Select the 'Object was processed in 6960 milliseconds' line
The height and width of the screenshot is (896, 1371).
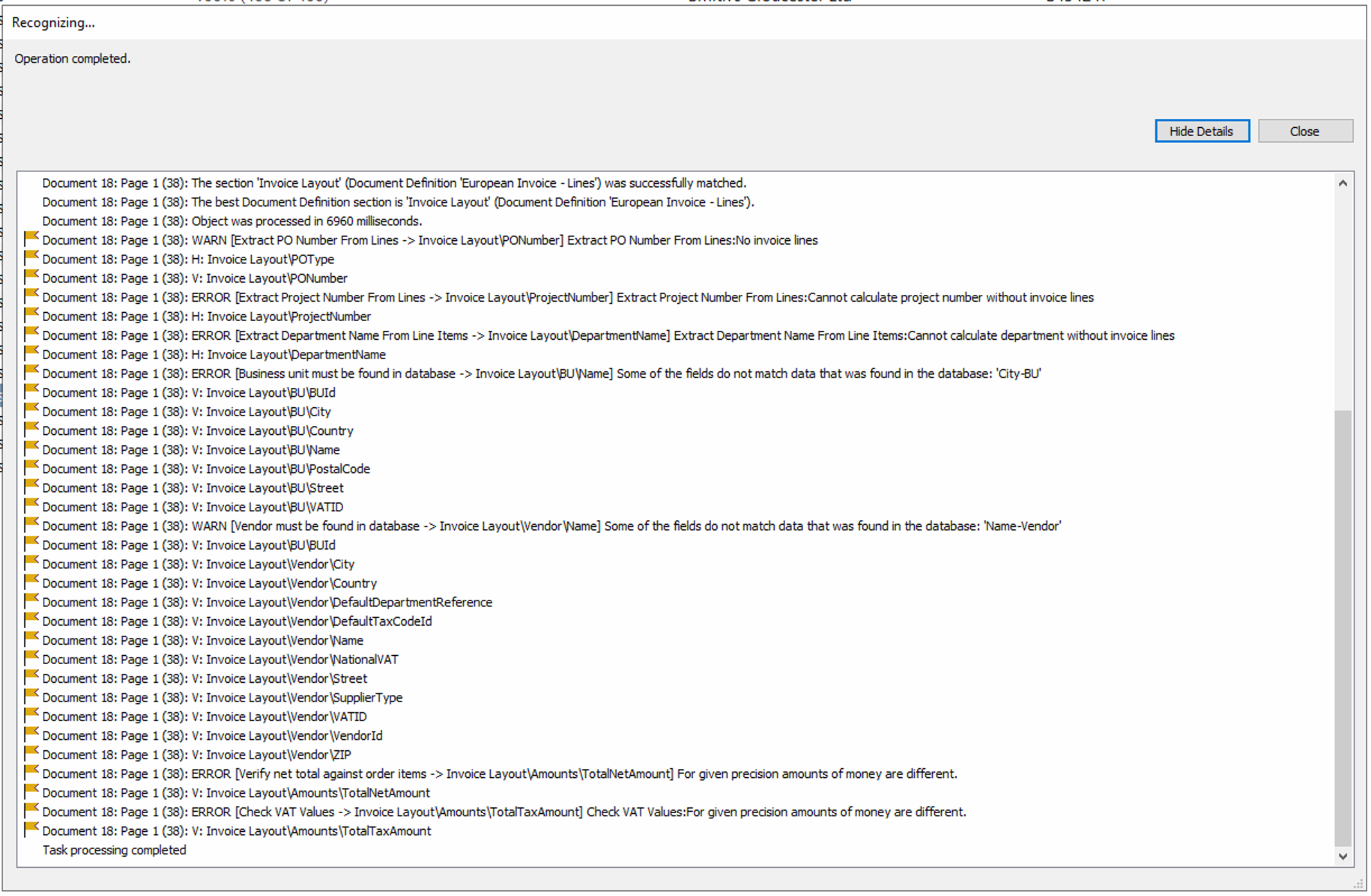(x=232, y=221)
